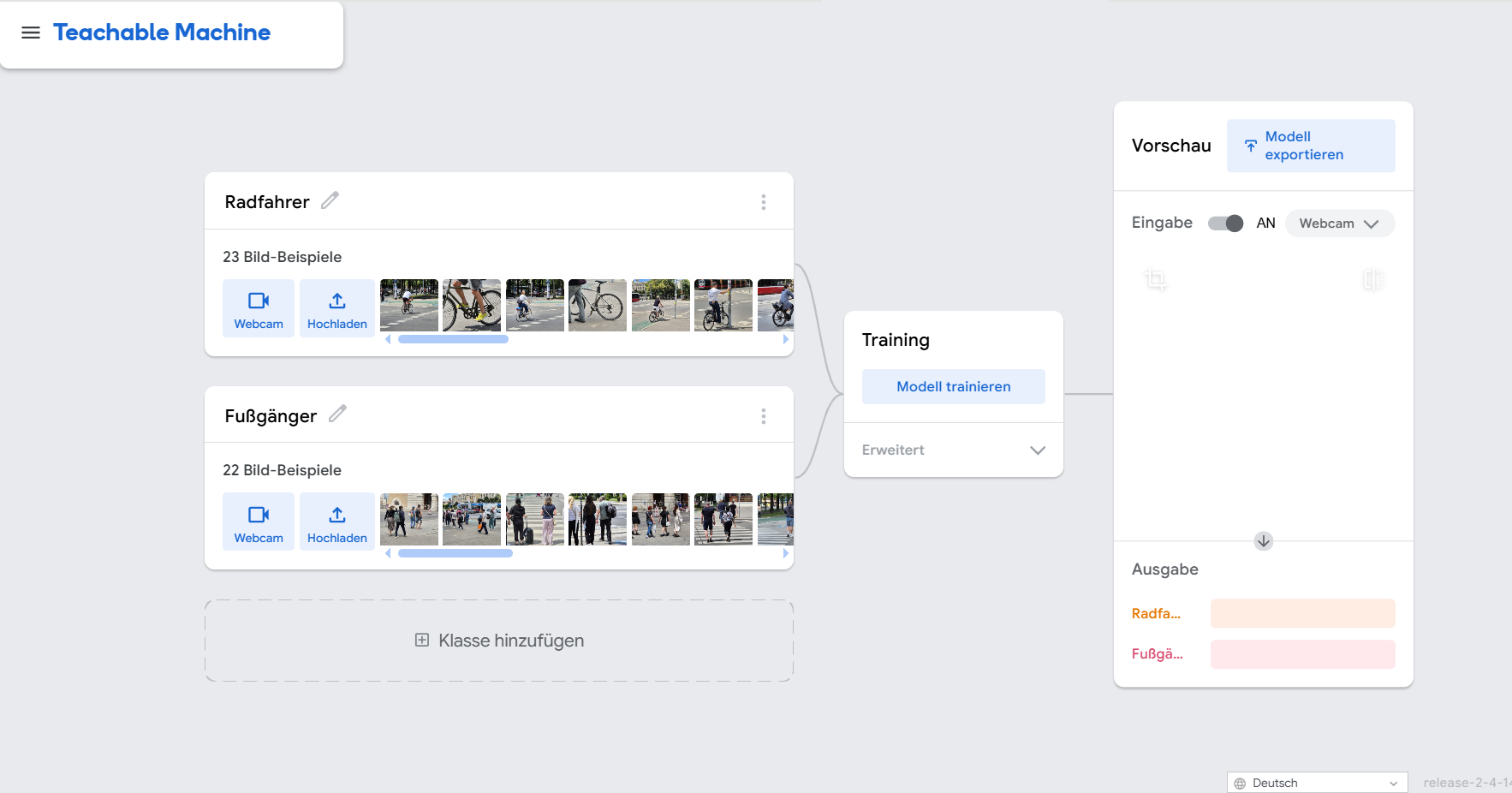Edit the Radfahrer class name pencil icon
The width and height of the screenshot is (1512, 793).
click(x=330, y=200)
